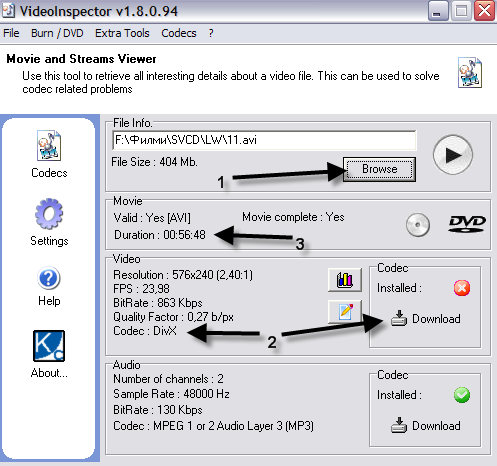Screen dimensions: 497x466
Task: Click the red video codec not-installed icon
Action: tap(462, 288)
